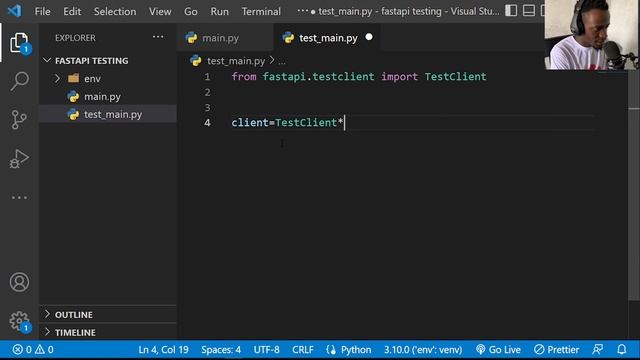The width and height of the screenshot is (640, 360).
Task: Click the VS Code logo icon
Action: point(15,11)
